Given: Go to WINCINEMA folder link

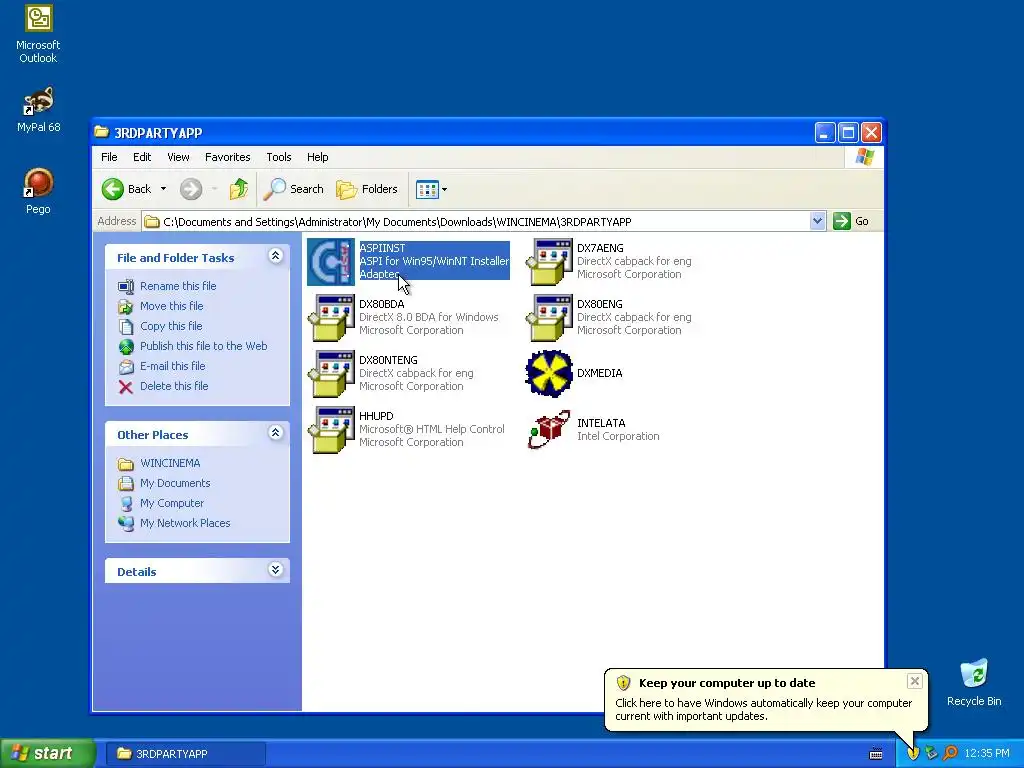Looking at the screenshot, I should (170, 463).
